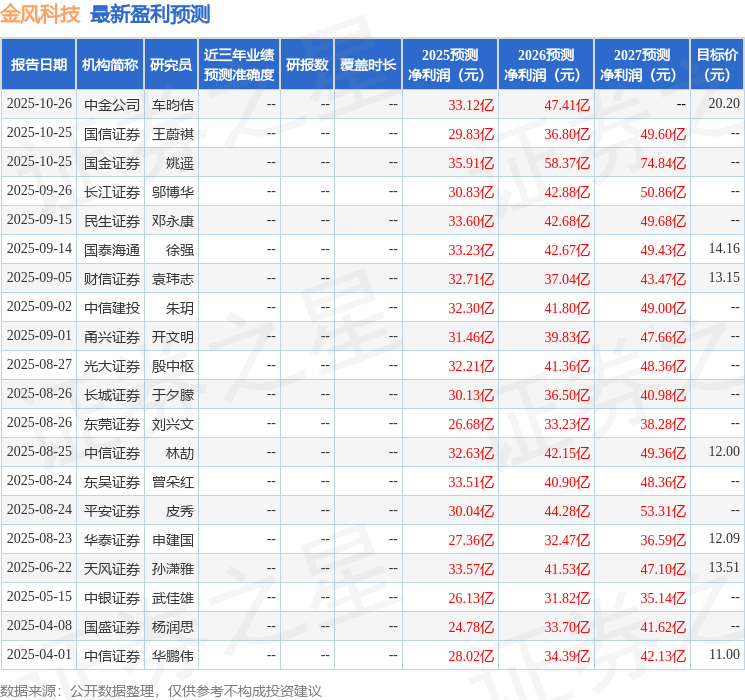Sort by 2025预测净利润 column header
The width and height of the screenshot is (745, 700).
[x=450, y=65]
